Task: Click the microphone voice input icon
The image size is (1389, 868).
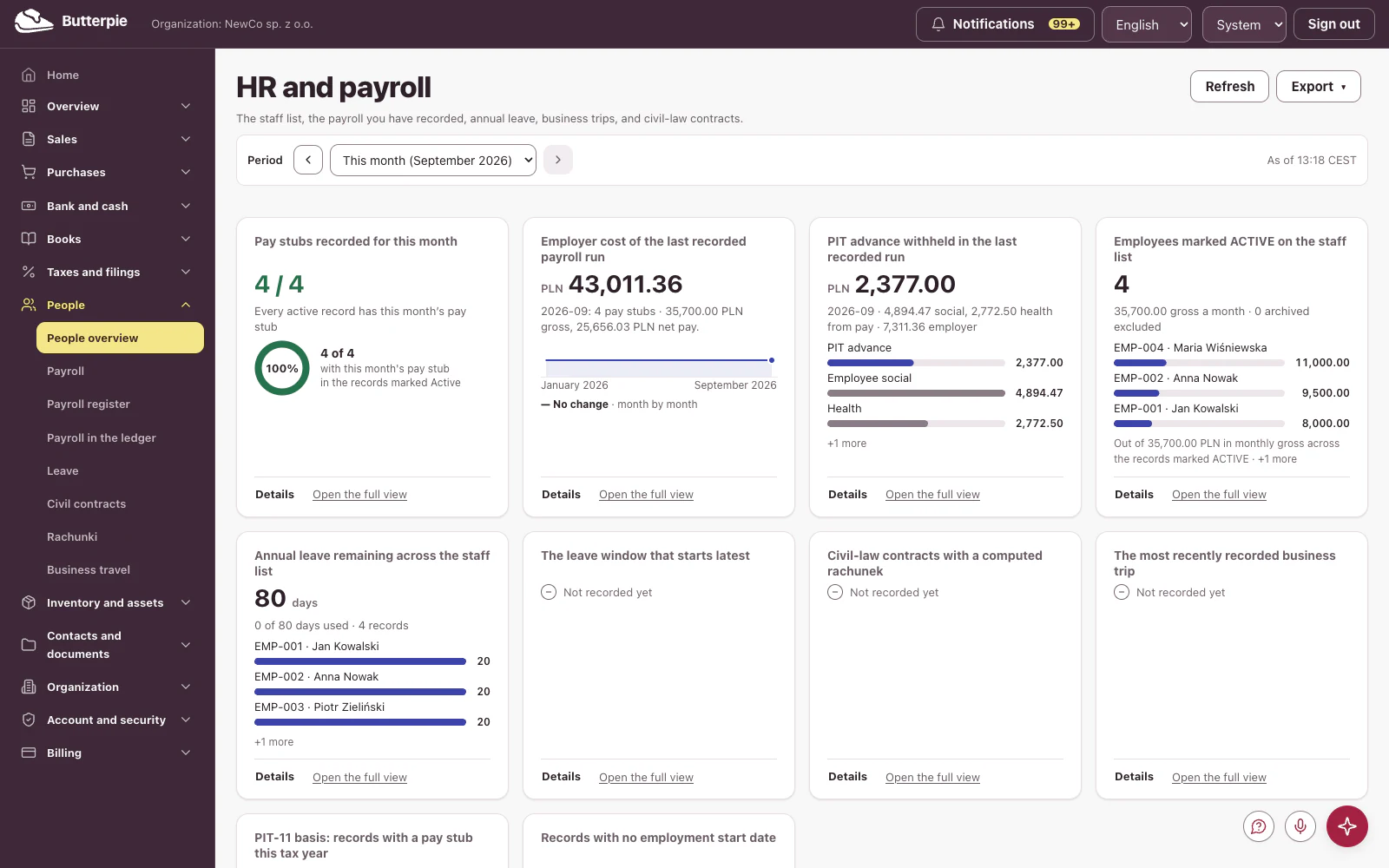Action: (x=1300, y=826)
